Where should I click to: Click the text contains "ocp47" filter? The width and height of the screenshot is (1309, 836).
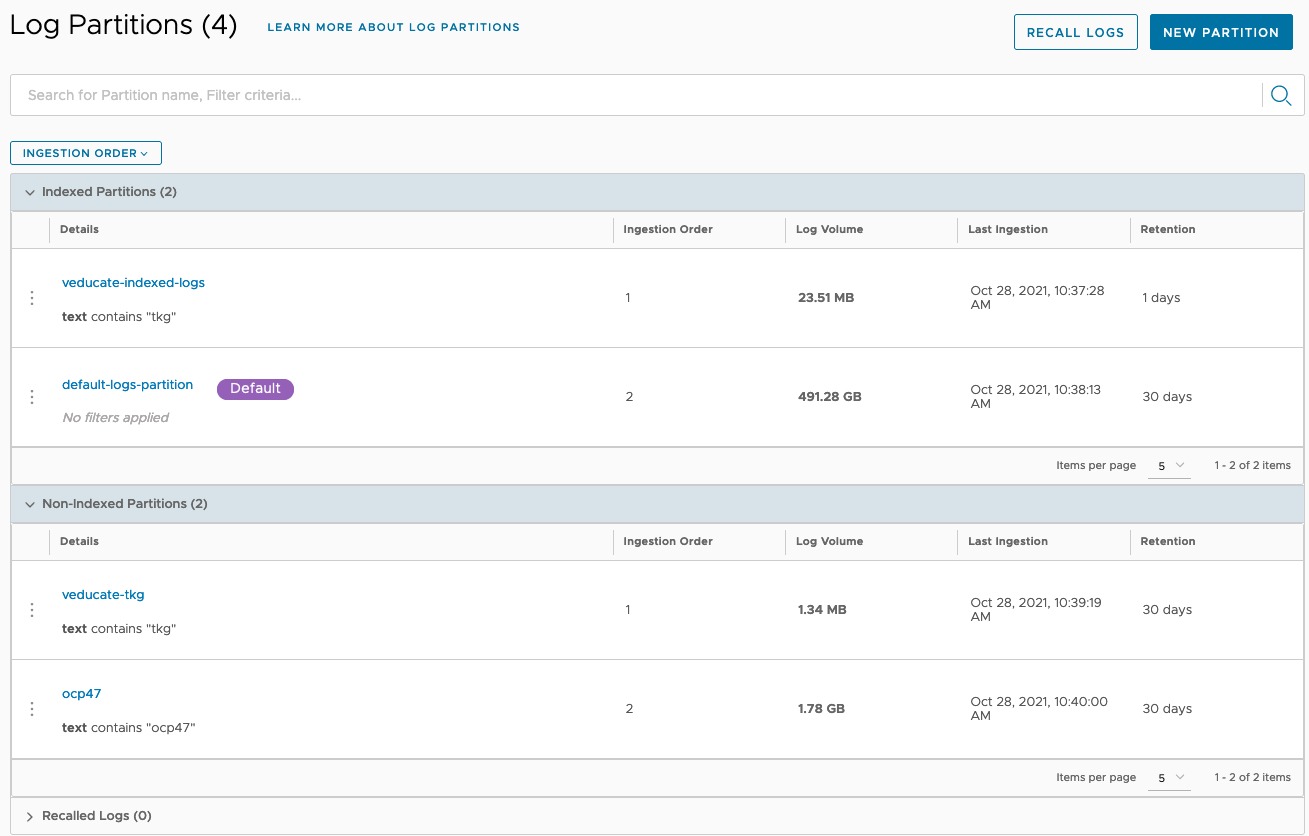coord(128,728)
